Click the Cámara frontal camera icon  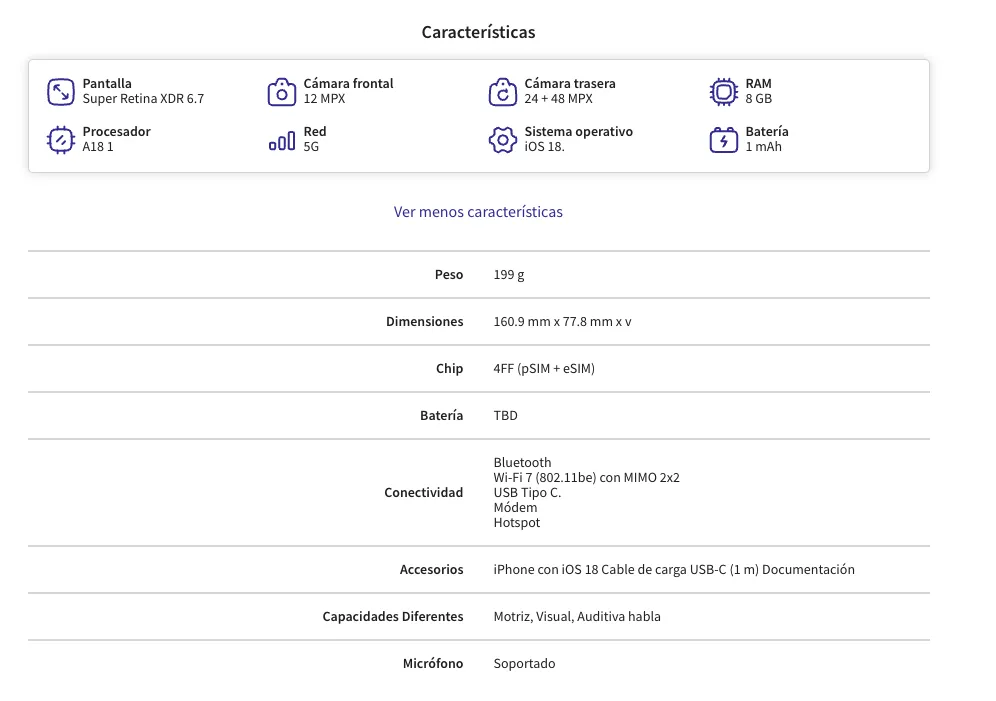click(281, 92)
